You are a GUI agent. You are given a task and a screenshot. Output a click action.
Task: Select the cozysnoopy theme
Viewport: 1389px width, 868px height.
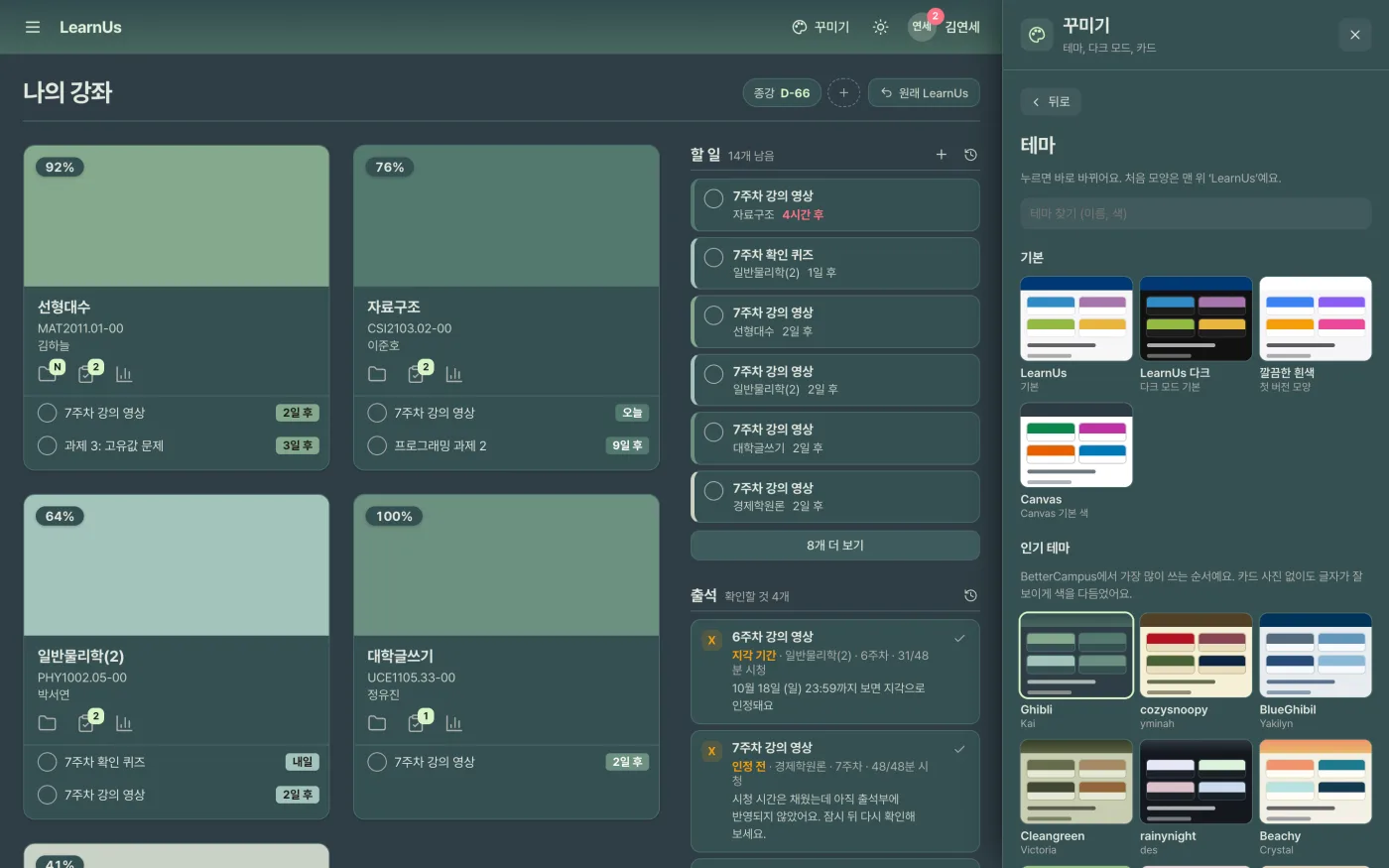[1196, 655]
